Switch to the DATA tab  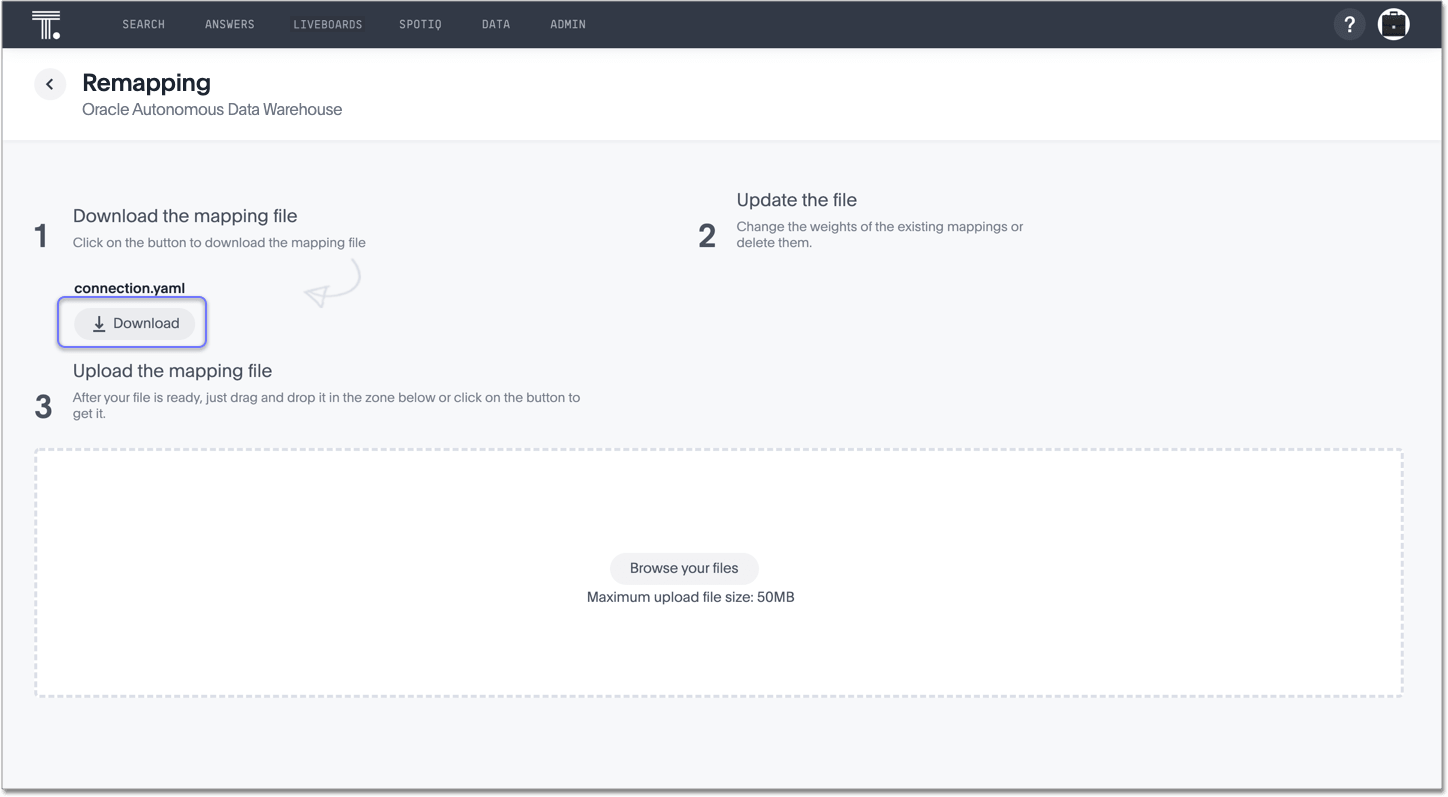point(496,24)
